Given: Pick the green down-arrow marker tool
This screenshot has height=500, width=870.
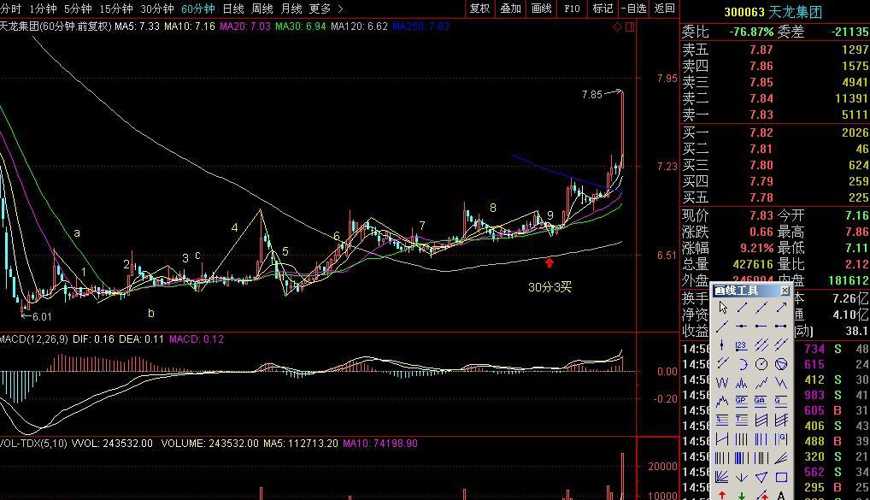Looking at the screenshot, I should (741, 494).
